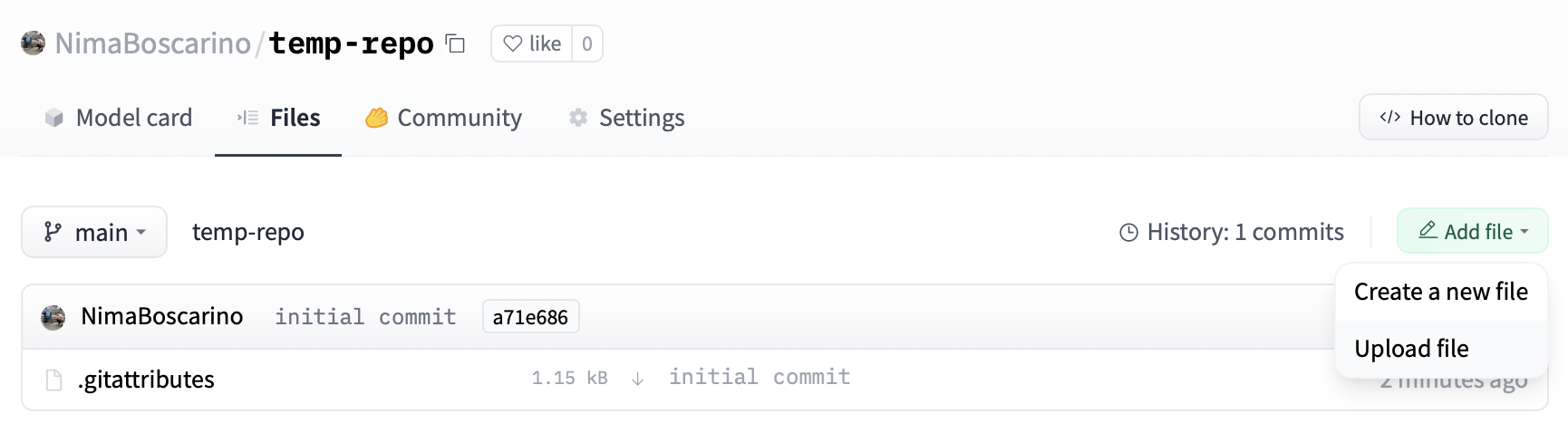
Task: Click the heart like button
Action: pyautogui.click(x=532, y=43)
